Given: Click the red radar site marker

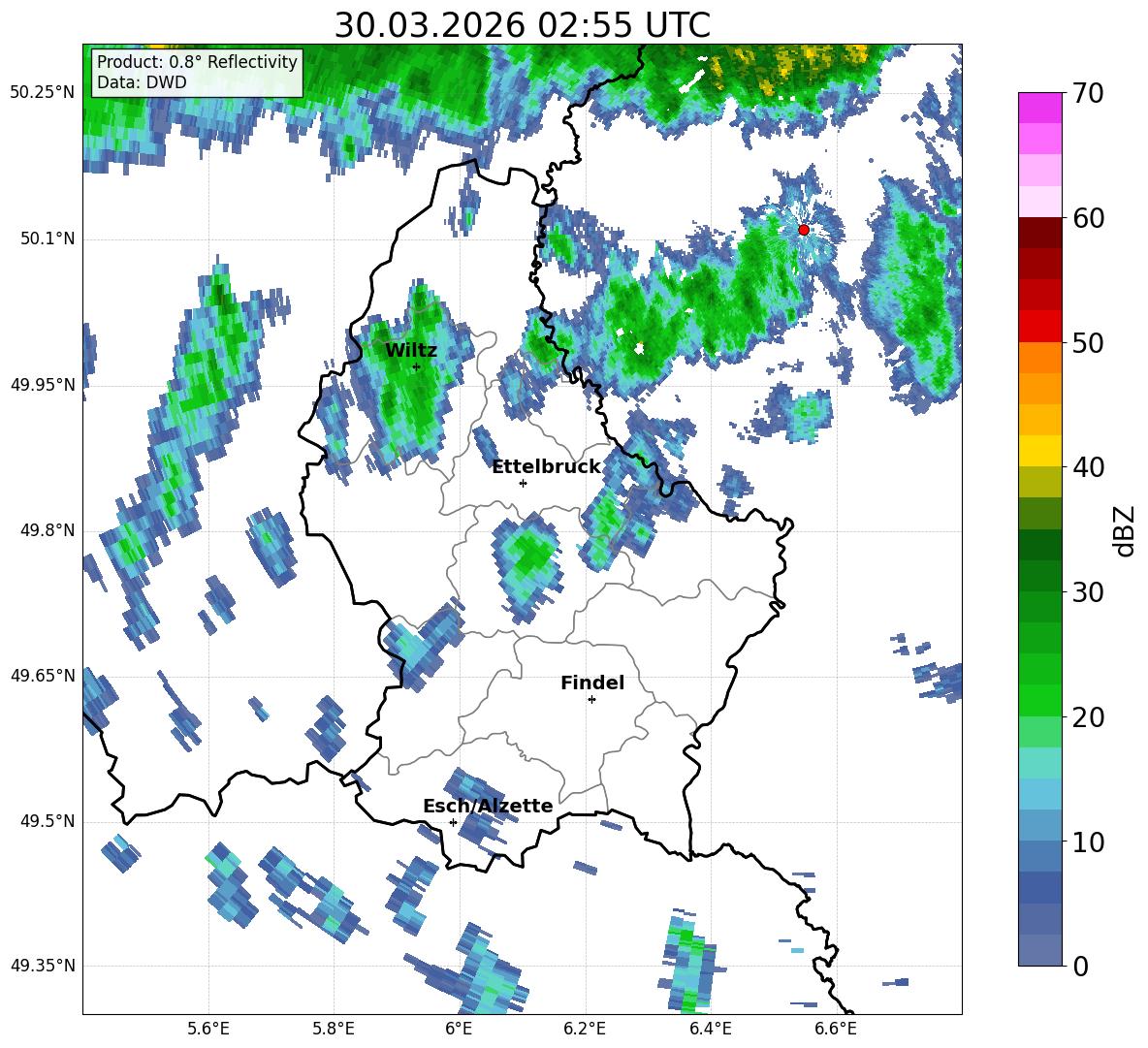Looking at the screenshot, I should [x=803, y=230].
